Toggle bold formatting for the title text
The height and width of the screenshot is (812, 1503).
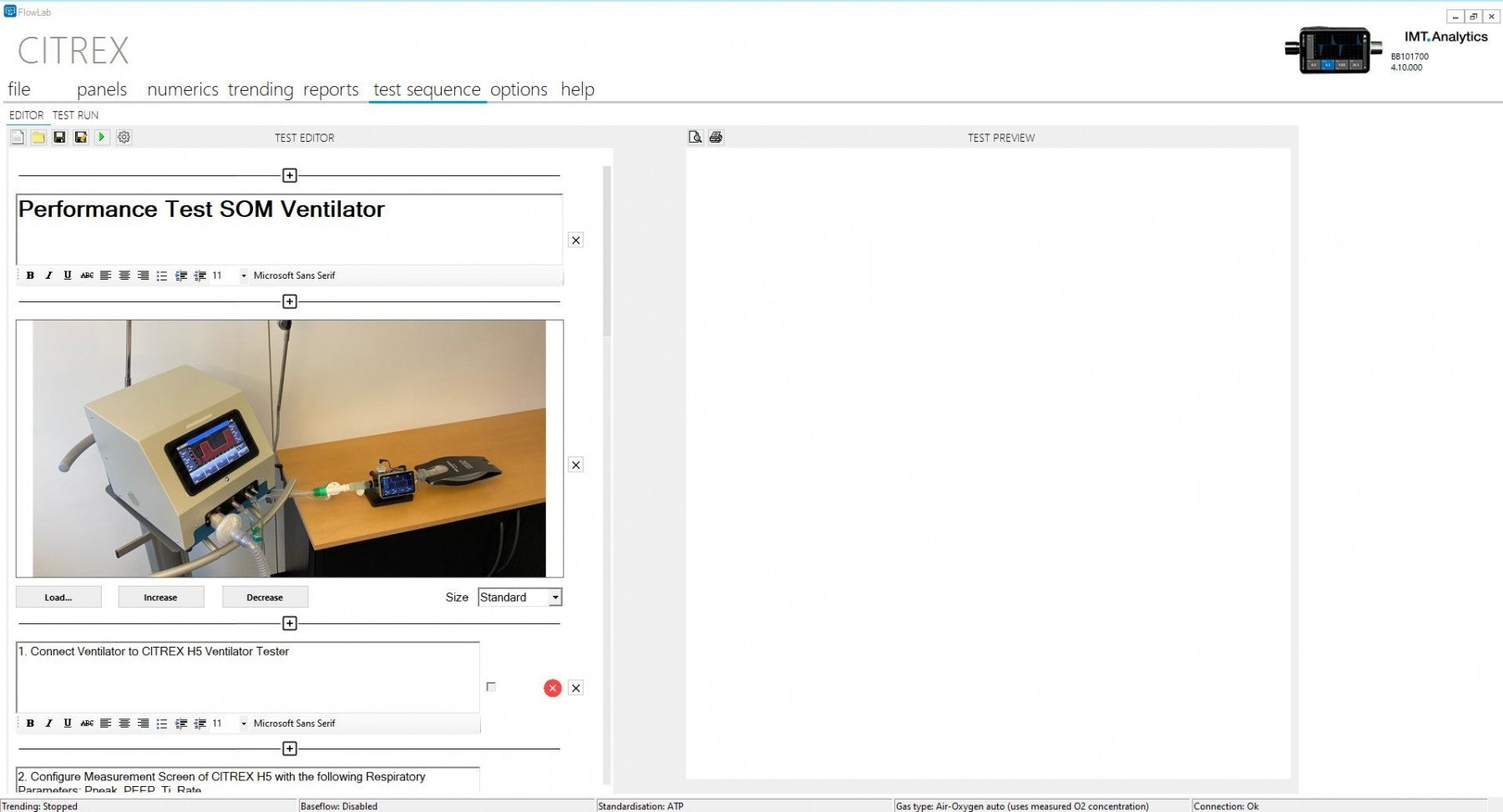[x=30, y=275]
